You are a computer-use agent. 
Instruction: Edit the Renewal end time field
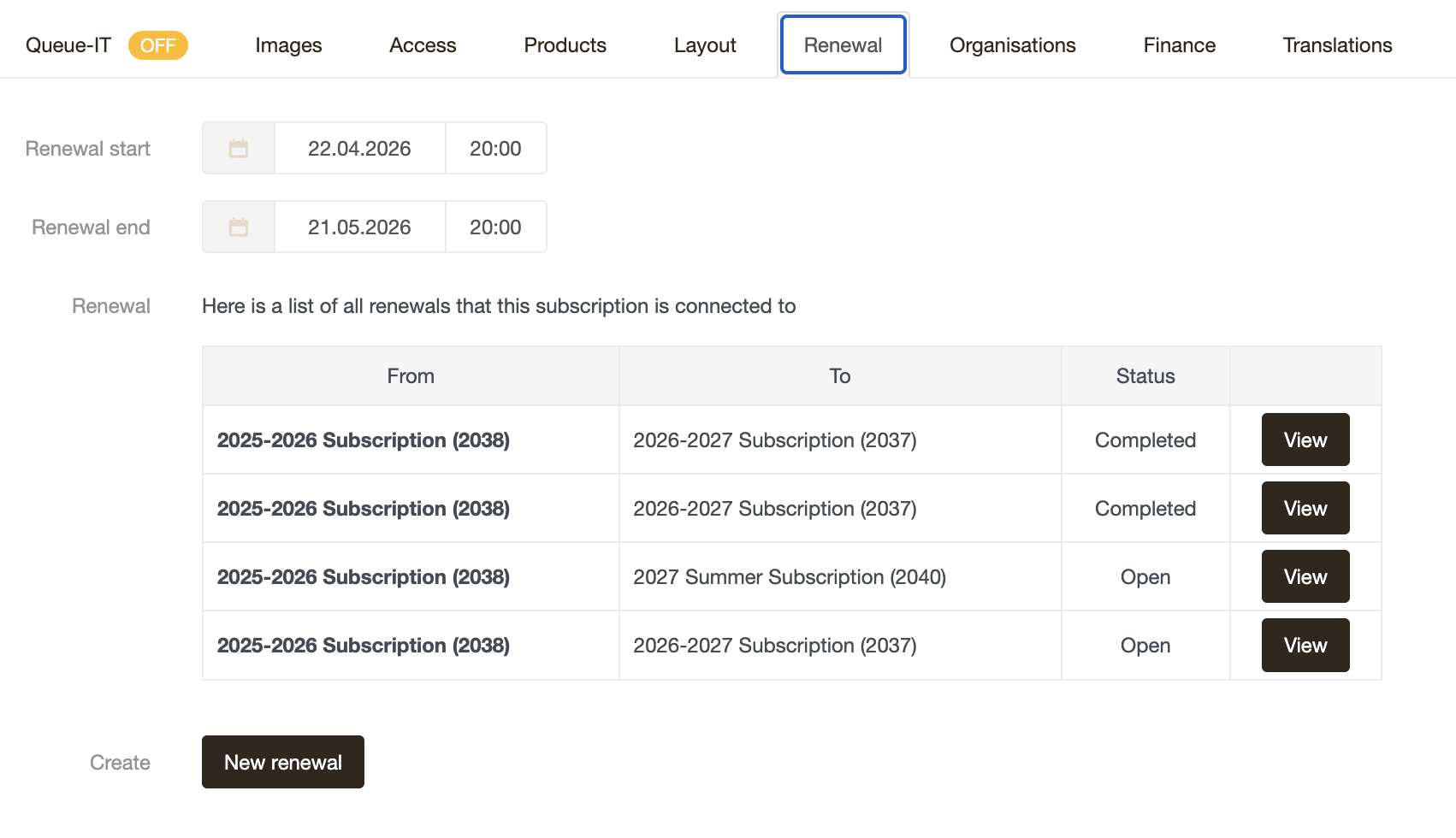point(496,227)
